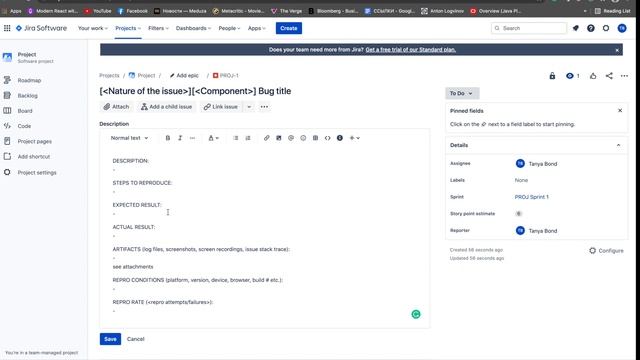Screen dimensions: 640x360
Task: Click the Grammarly icon in editor
Action: pos(416,314)
